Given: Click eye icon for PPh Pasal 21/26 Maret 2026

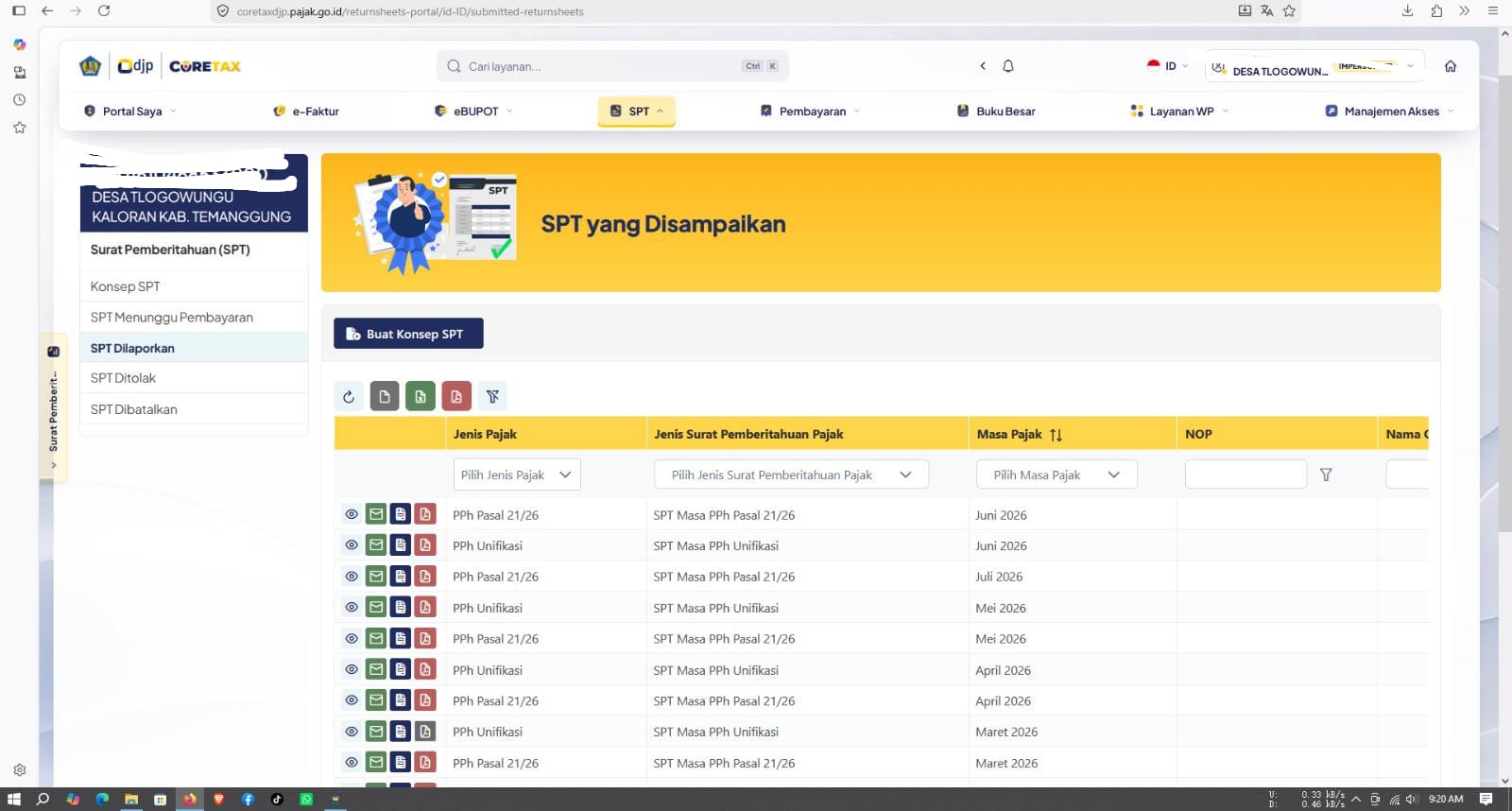Looking at the screenshot, I should [x=352, y=762].
